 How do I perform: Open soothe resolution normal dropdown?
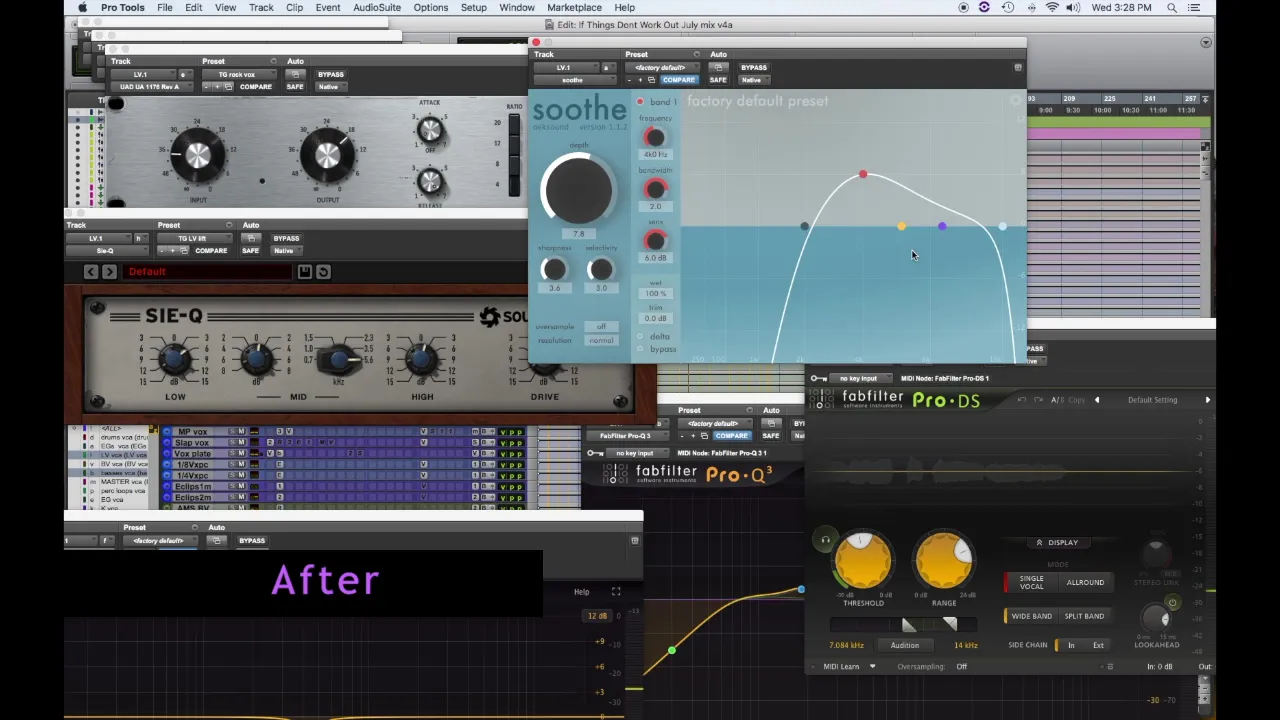click(601, 340)
